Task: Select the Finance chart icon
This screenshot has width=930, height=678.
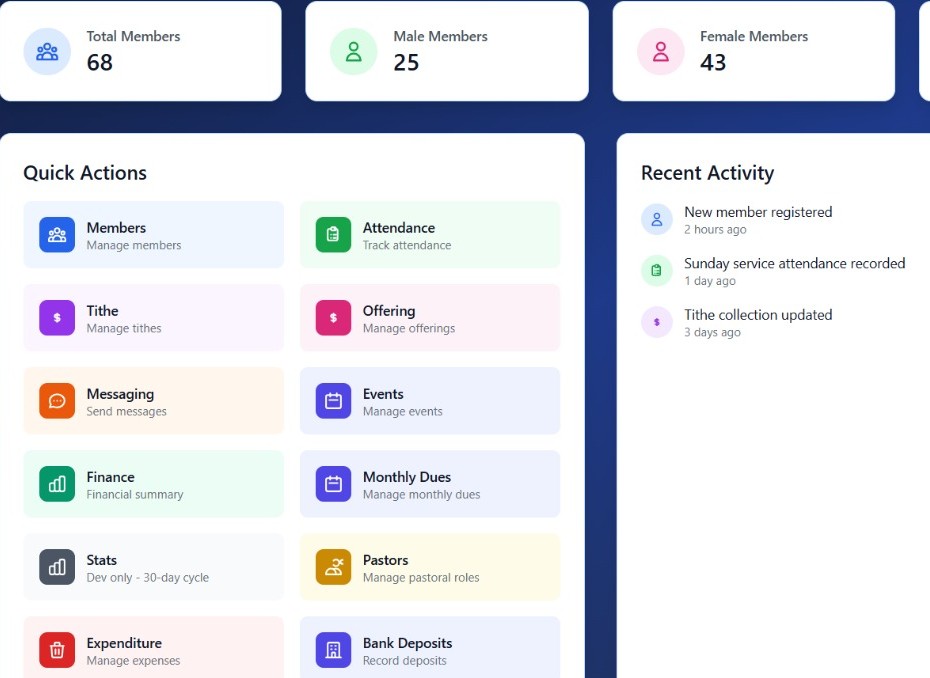Action: tap(57, 484)
